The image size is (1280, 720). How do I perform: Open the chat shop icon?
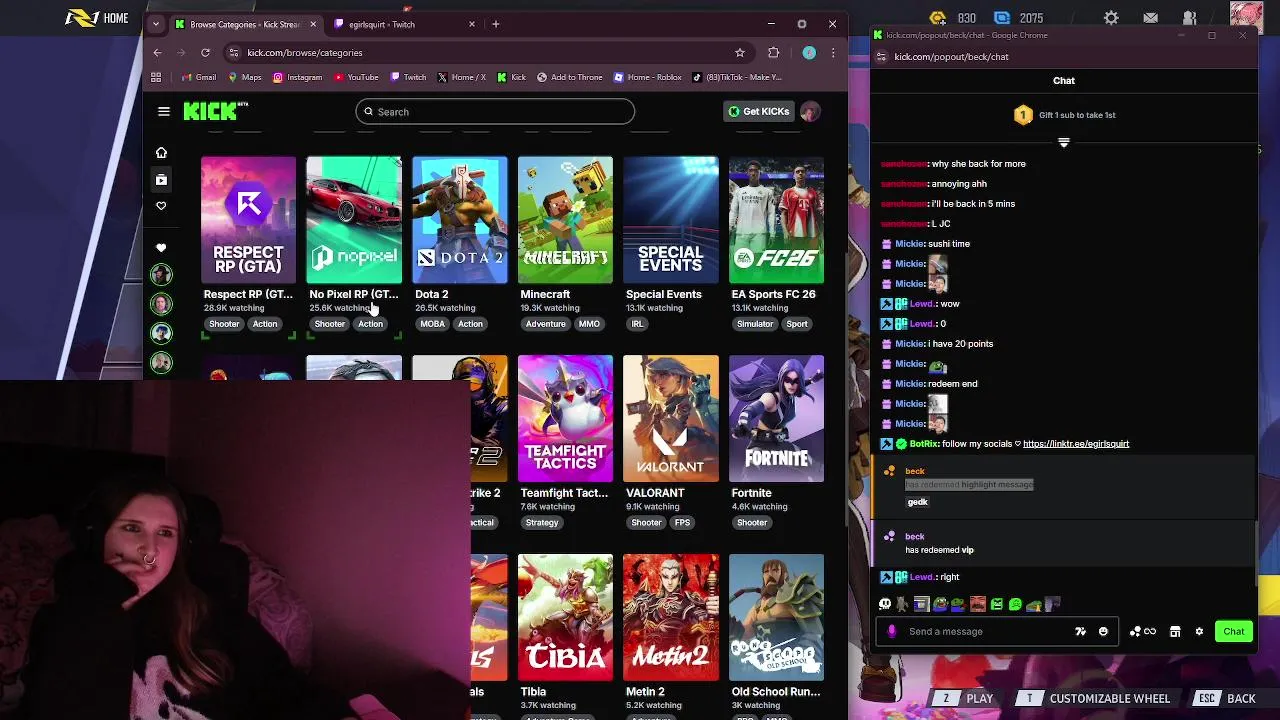[x=1175, y=632]
